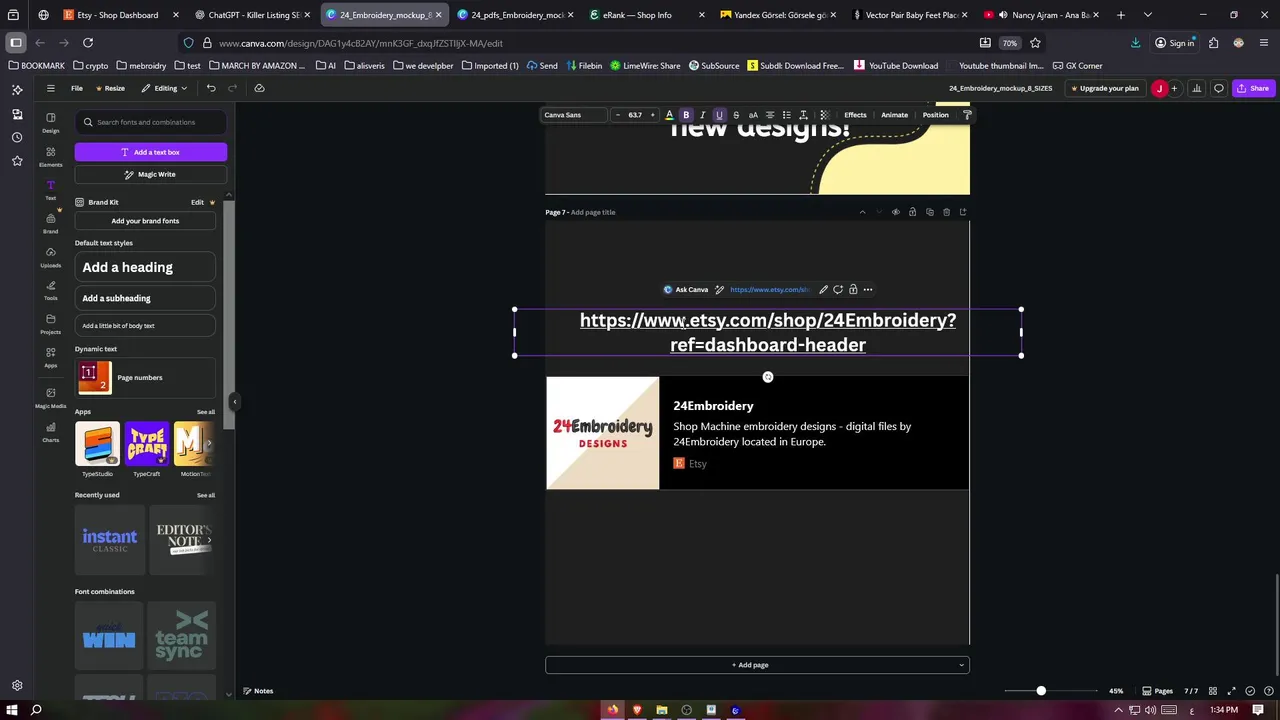
Task: Open the Editing mode dropdown
Action: [164, 88]
